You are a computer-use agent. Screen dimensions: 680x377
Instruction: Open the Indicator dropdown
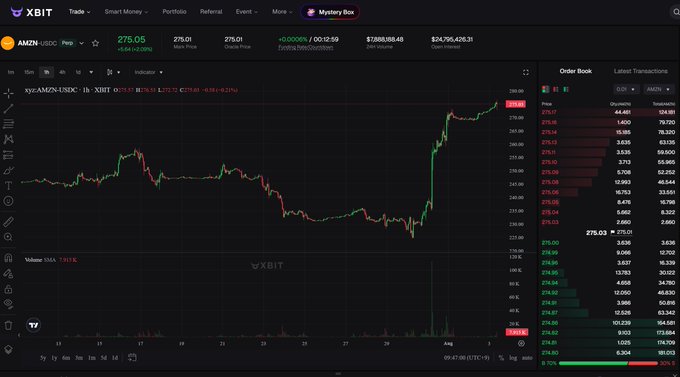tap(148, 72)
